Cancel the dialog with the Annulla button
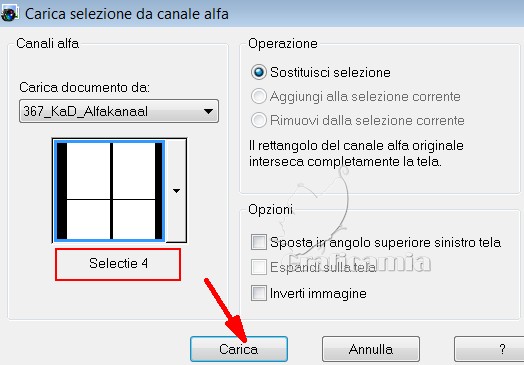 pyautogui.click(x=371, y=349)
